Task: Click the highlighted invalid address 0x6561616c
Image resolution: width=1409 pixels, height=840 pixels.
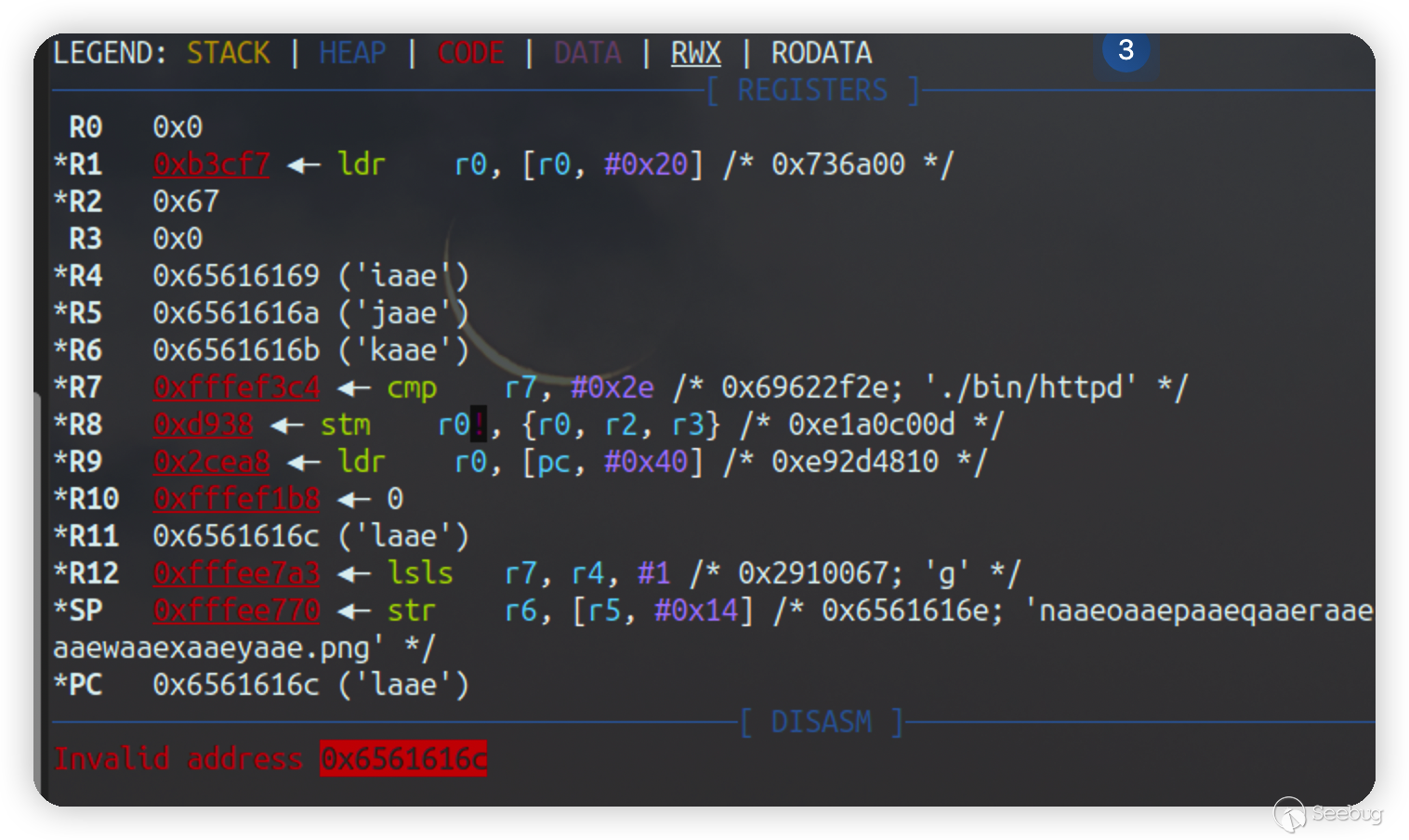Action: 402,759
